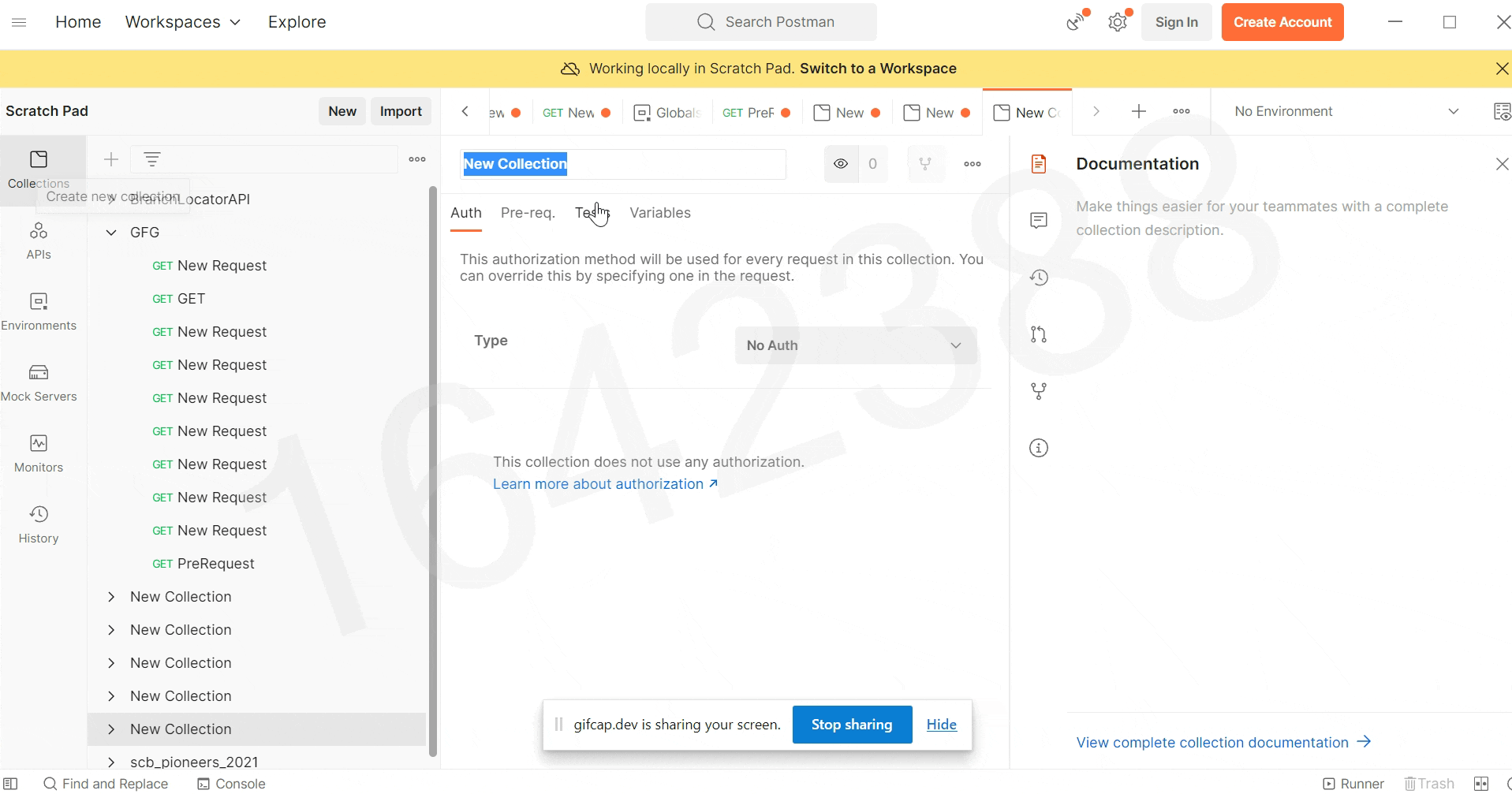Collapse the GFG collection
Image resolution: width=1512 pixels, height=794 pixels.
(111, 233)
